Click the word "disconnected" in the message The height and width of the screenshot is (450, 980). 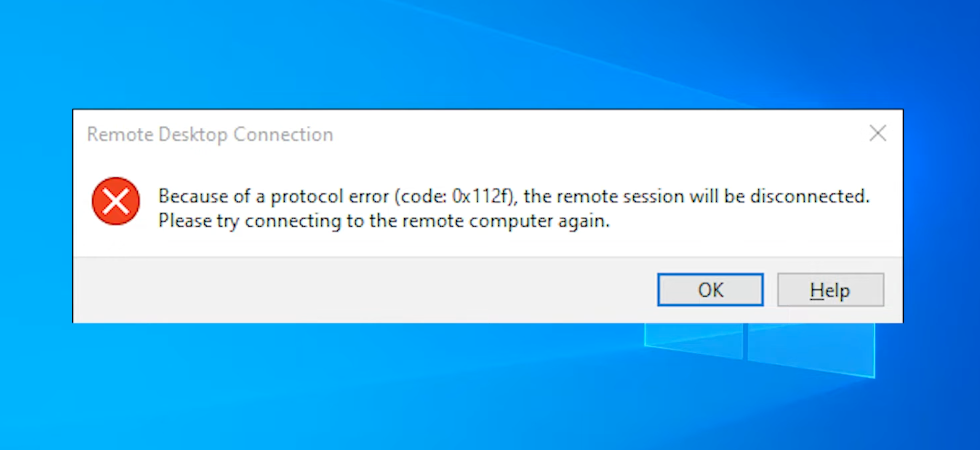(x=809, y=196)
